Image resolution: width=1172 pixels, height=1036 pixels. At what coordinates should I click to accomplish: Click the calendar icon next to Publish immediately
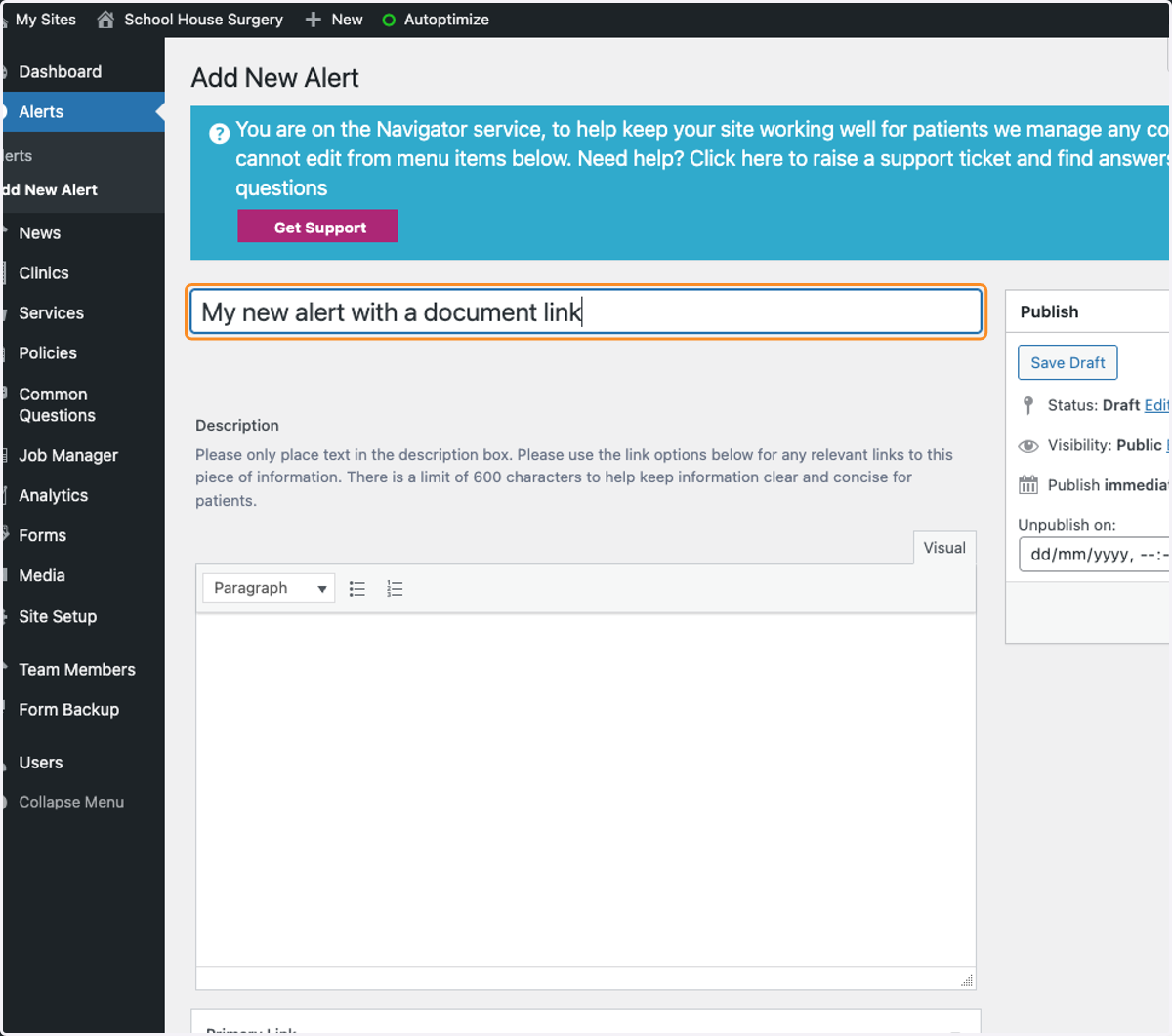[1028, 484]
